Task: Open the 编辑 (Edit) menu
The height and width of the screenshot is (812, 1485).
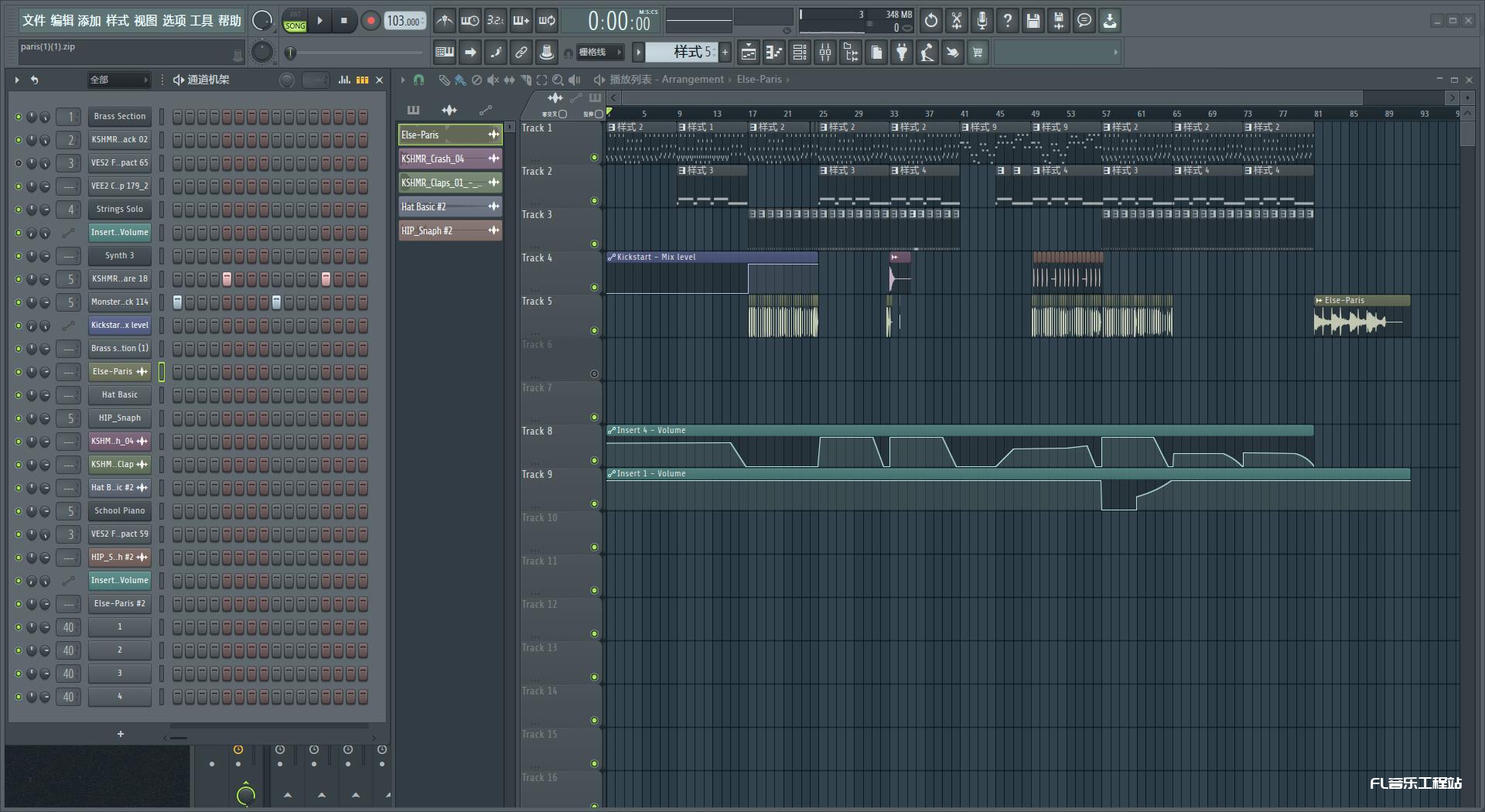Action: click(62, 21)
